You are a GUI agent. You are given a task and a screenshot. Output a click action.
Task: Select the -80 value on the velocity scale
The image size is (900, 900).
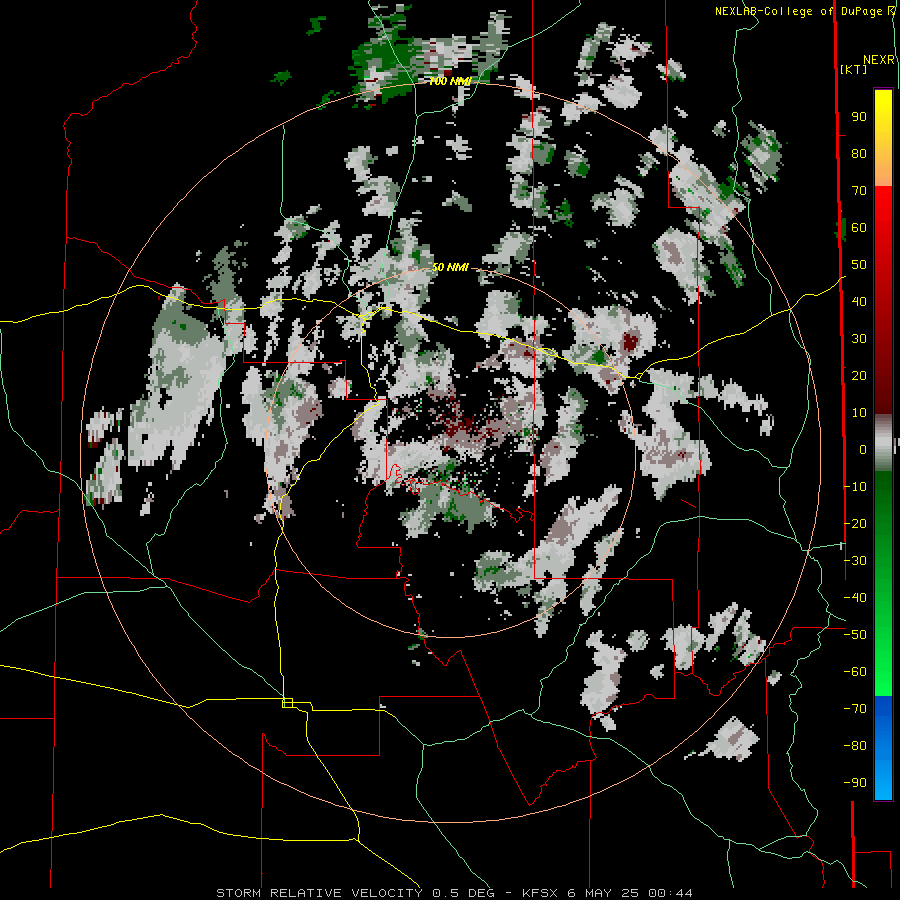click(855, 746)
